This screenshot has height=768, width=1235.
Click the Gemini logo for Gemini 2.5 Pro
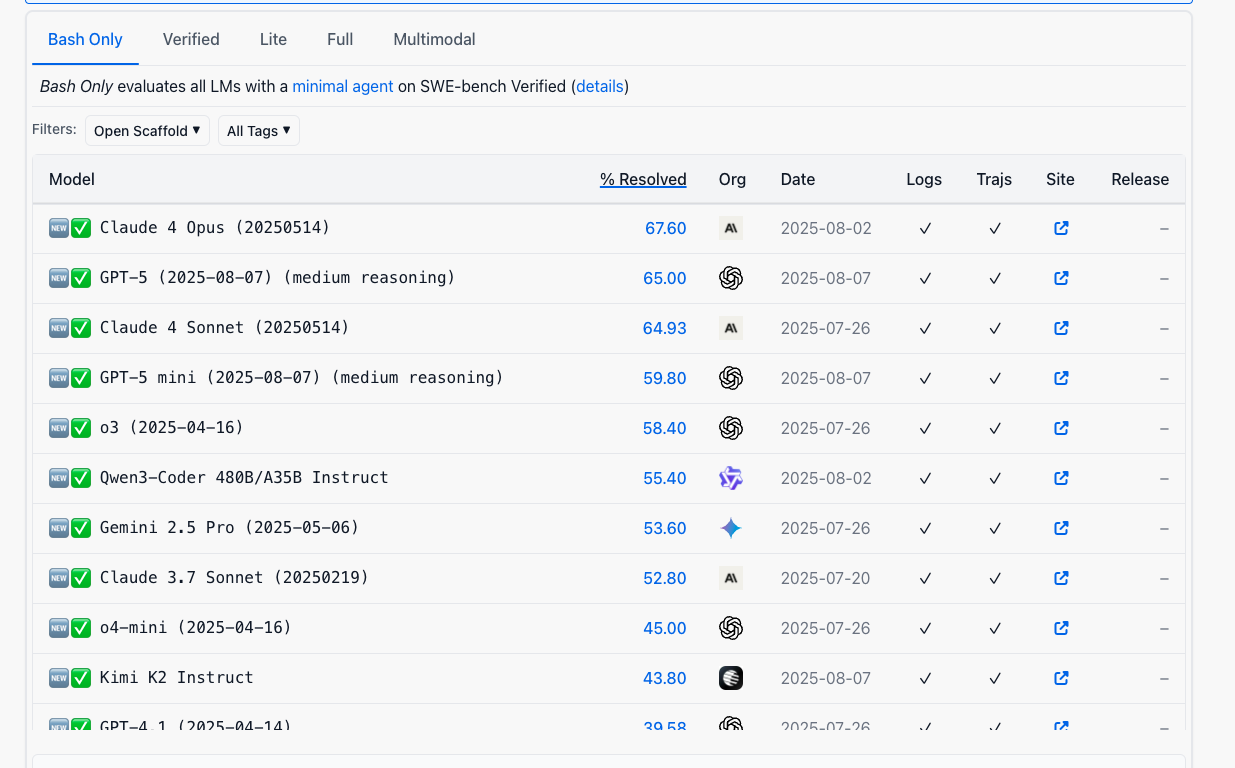(730, 528)
